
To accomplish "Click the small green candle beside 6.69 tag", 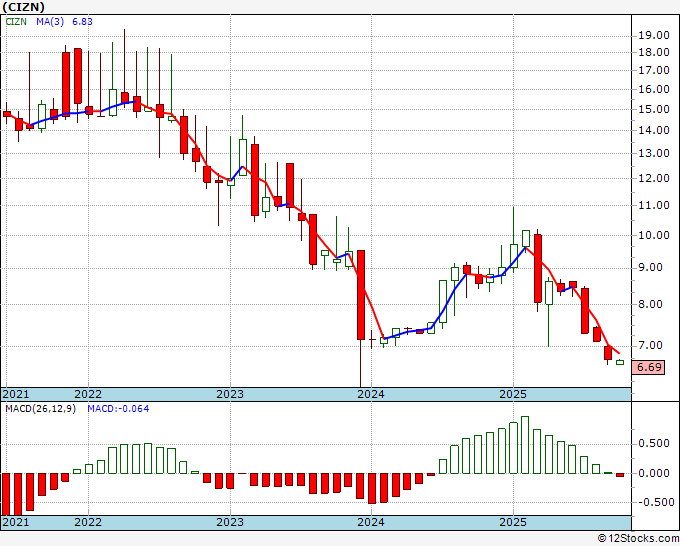I will [x=620, y=362].
